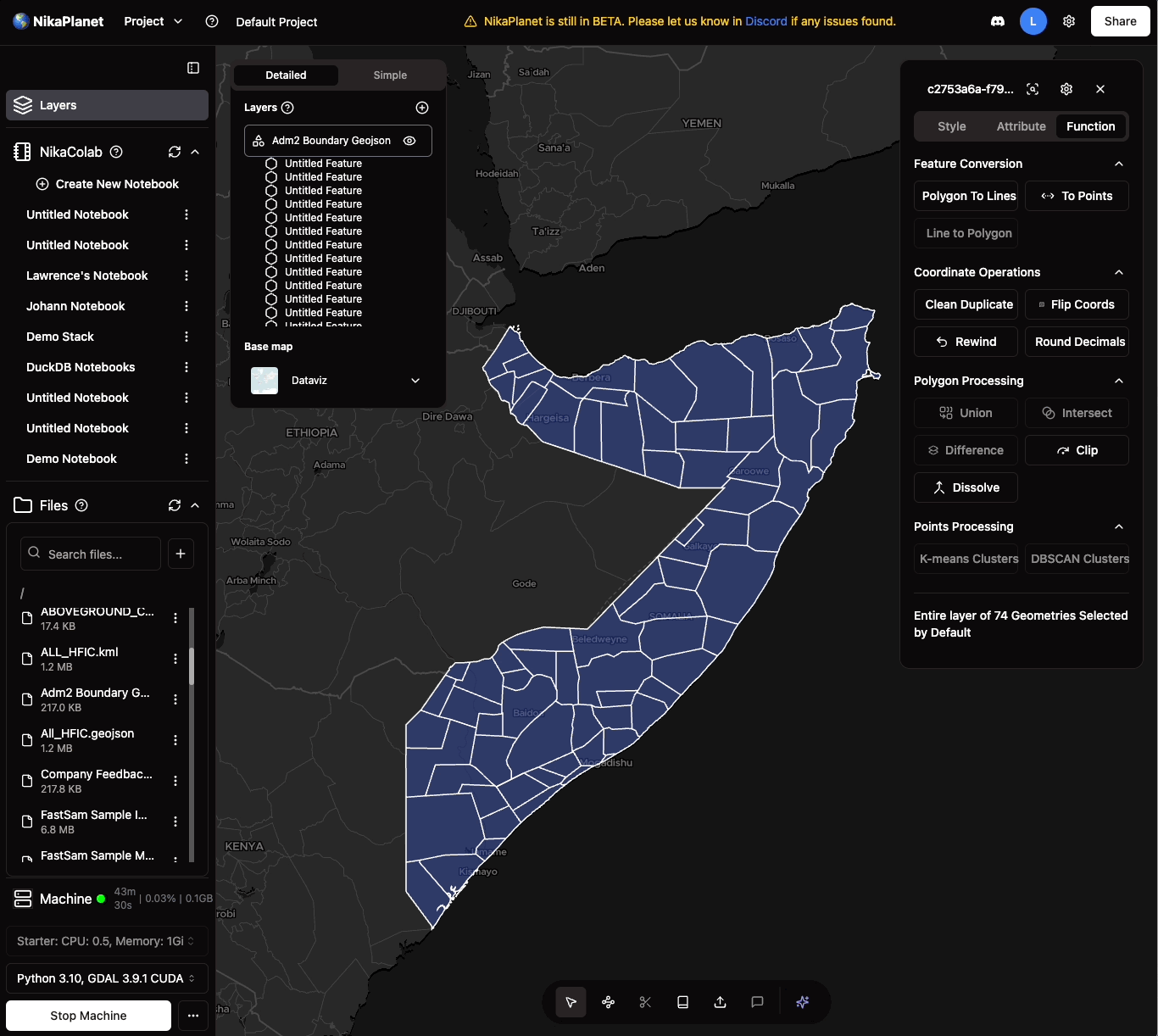Click the To Points button
Image resolution: width=1158 pixels, height=1036 pixels.
[x=1077, y=196]
